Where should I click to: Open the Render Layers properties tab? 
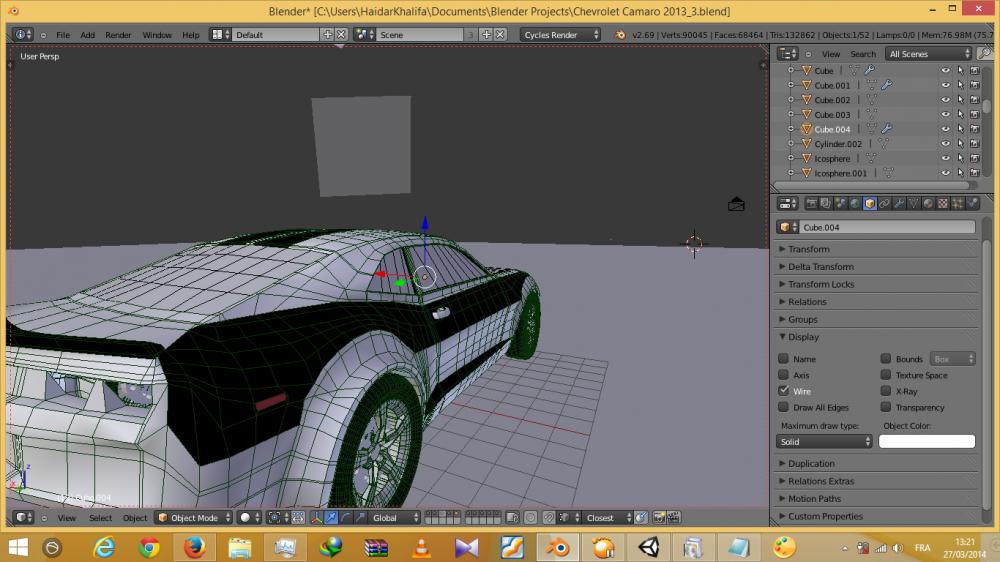[826, 203]
